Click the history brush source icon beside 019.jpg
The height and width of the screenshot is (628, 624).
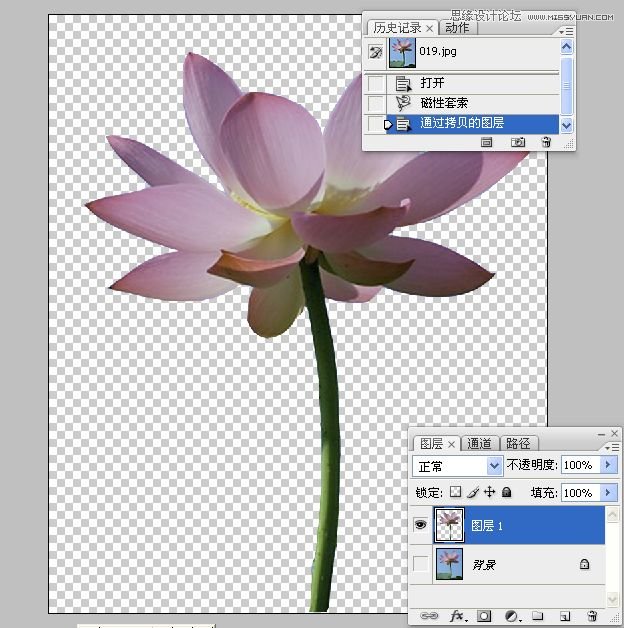pyautogui.click(x=375, y=52)
